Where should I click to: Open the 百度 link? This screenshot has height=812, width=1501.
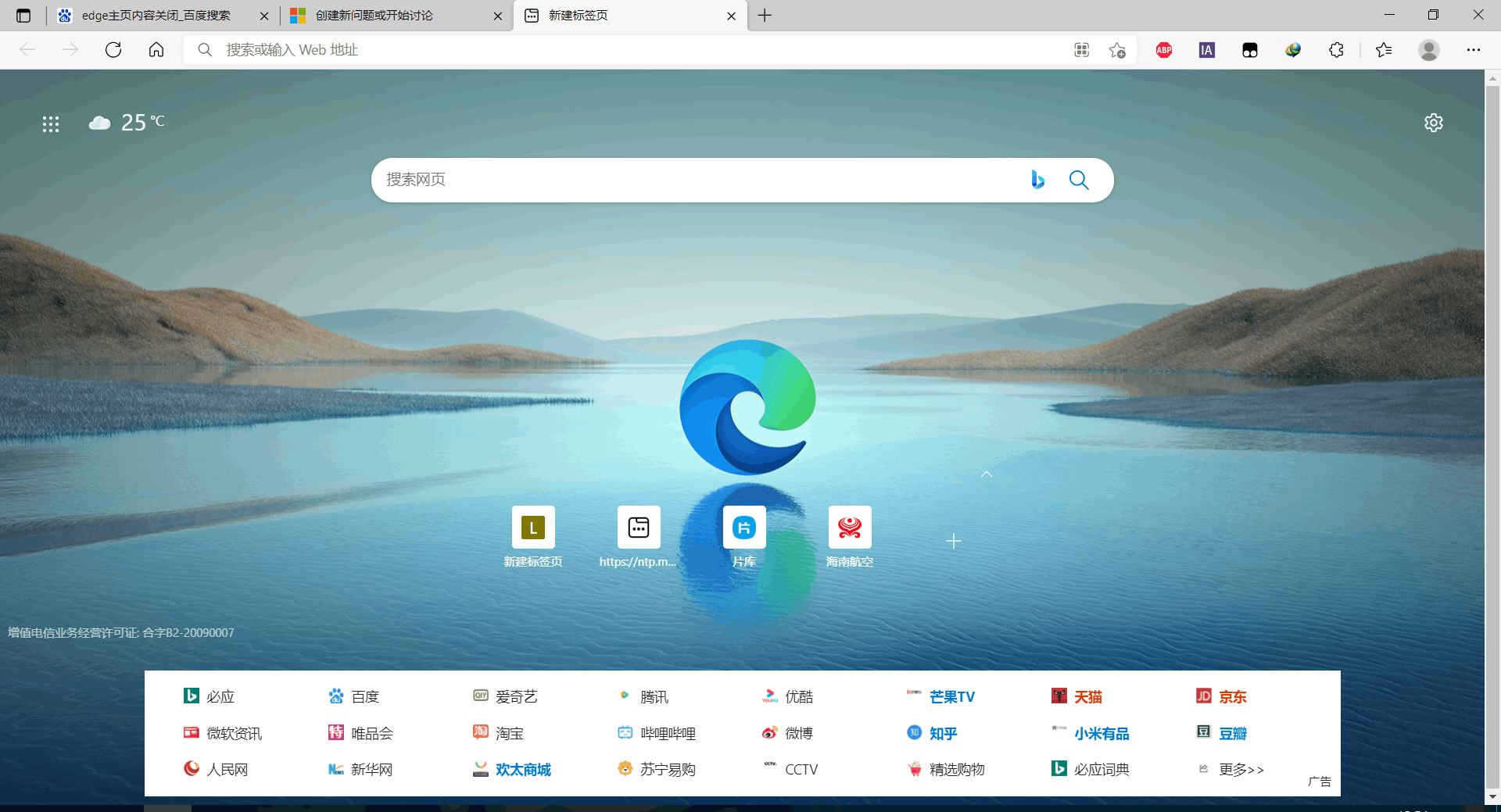(x=354, y=696)
